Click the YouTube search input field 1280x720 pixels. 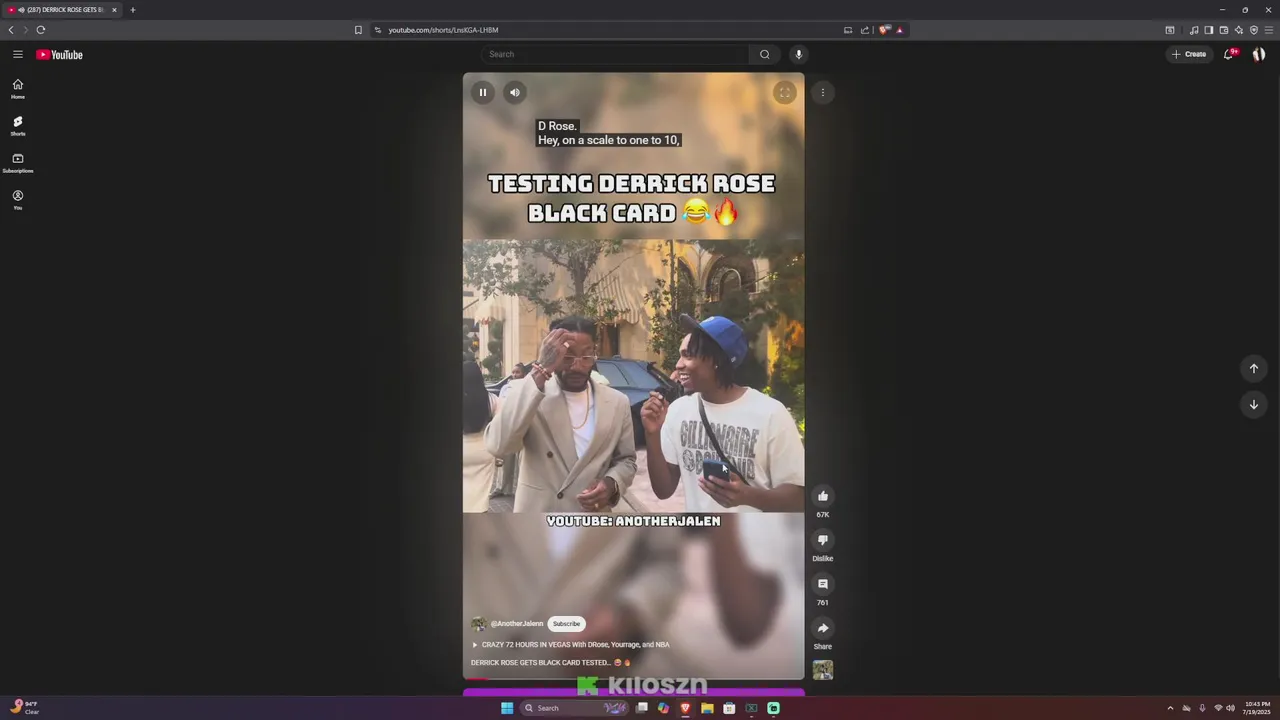615,54
